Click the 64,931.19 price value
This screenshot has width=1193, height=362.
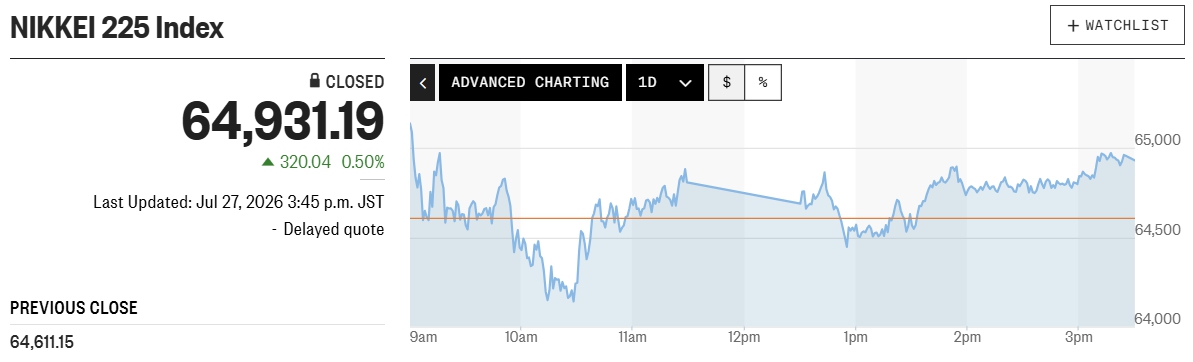[283, 122]
